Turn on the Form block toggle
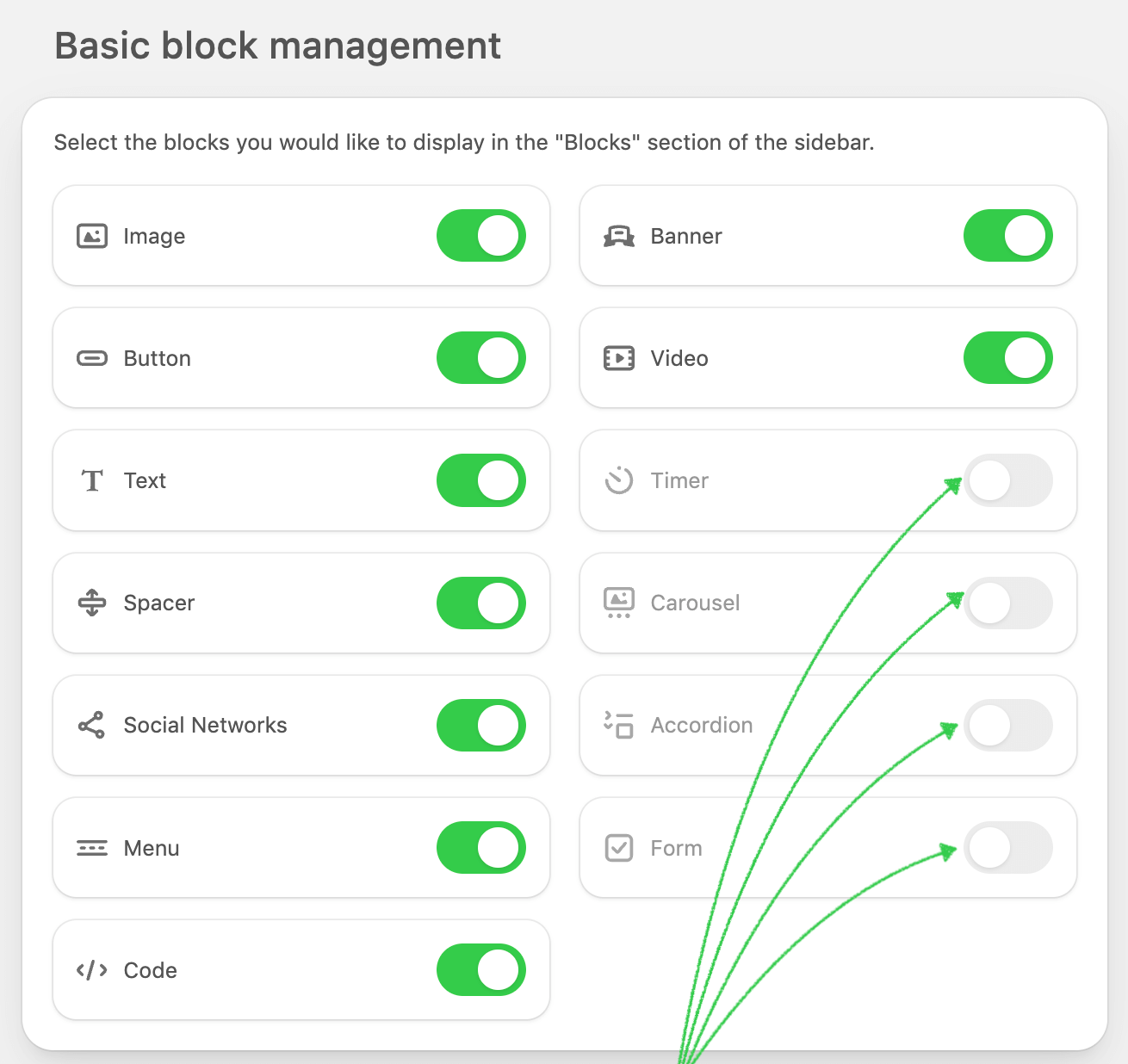This screenshot has height=1064, width=1128. coord(1008,848)
